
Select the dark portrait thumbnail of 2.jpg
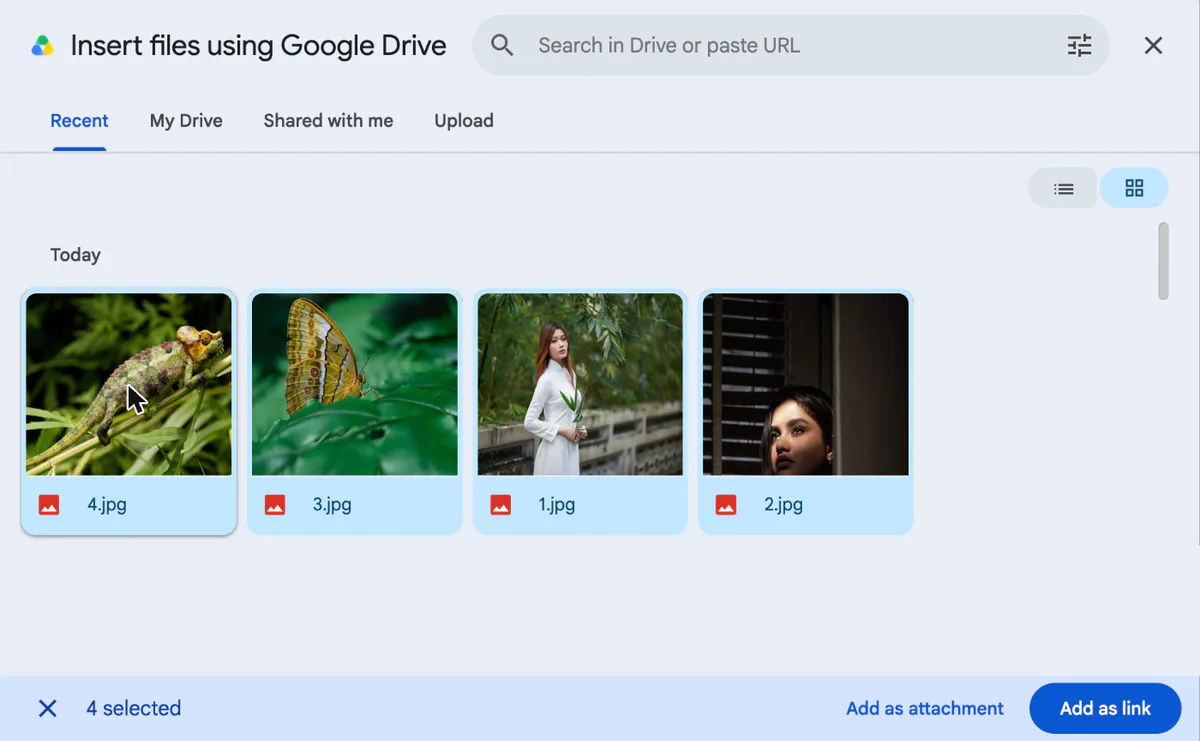(x=806, y=384)
